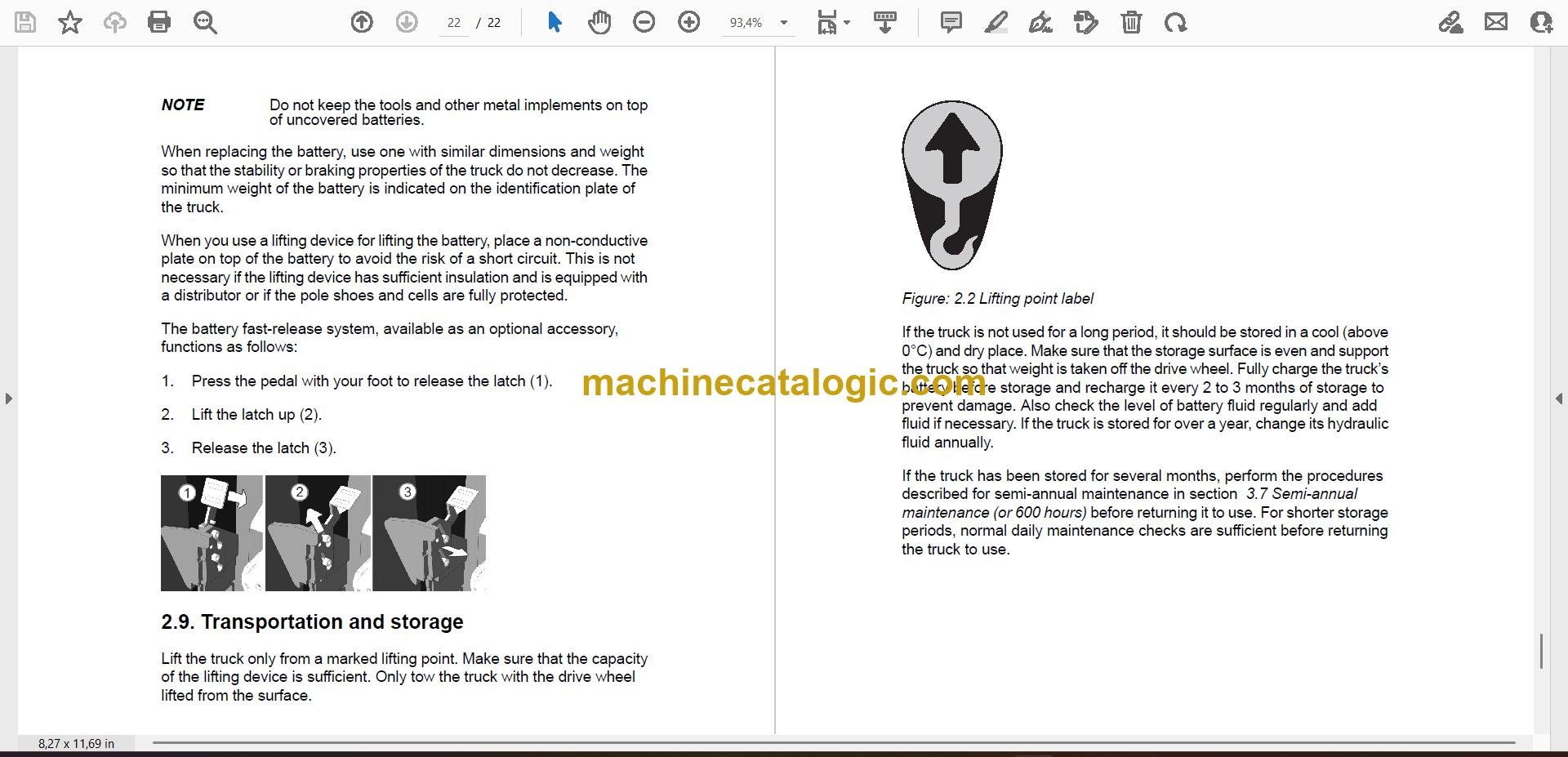Click the stamp tool icon
Viewport: 1568px width, 757px height.
point(1086,22)
